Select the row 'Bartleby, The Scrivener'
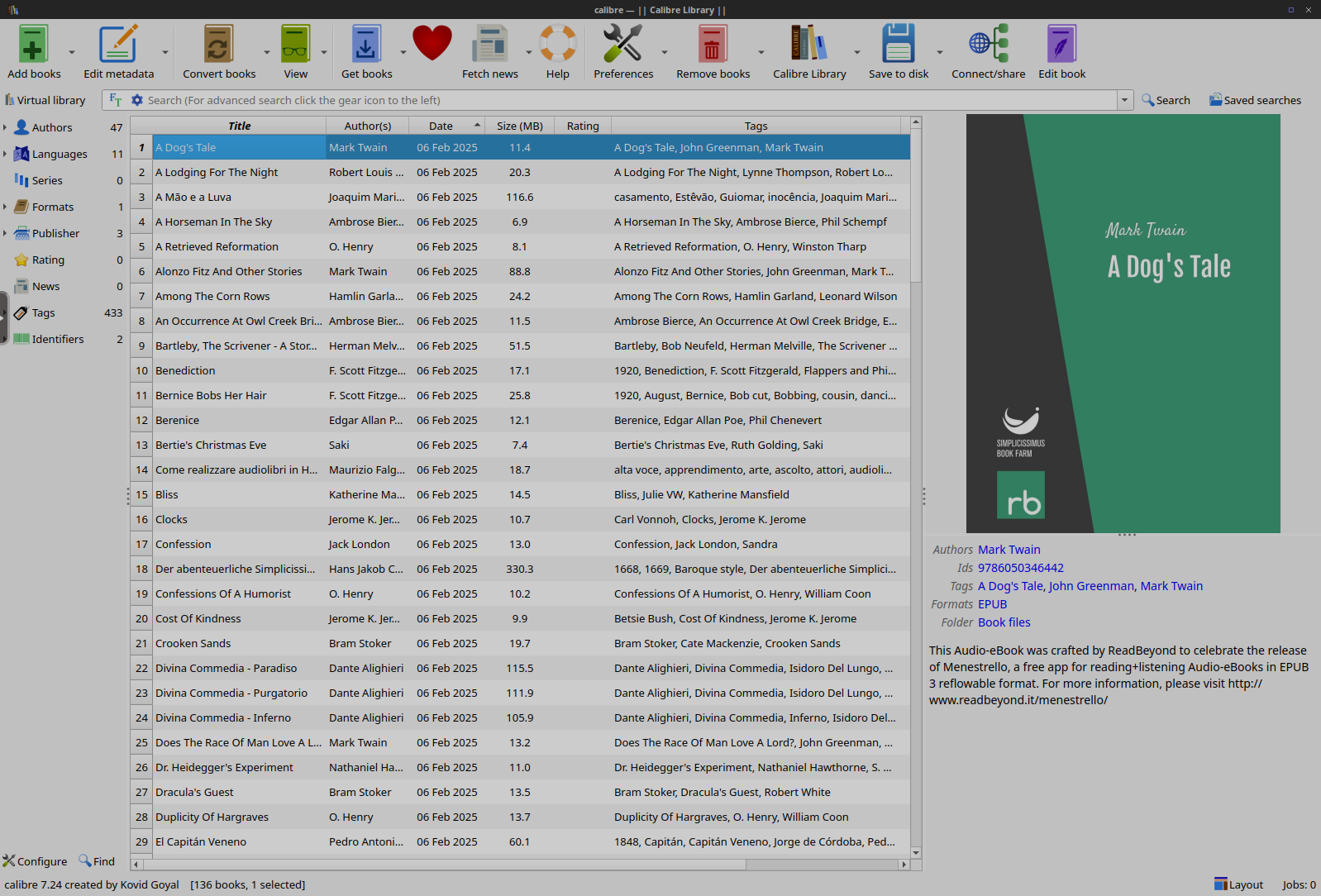This screenshot has height=896, width=1321. click(520, 346)
